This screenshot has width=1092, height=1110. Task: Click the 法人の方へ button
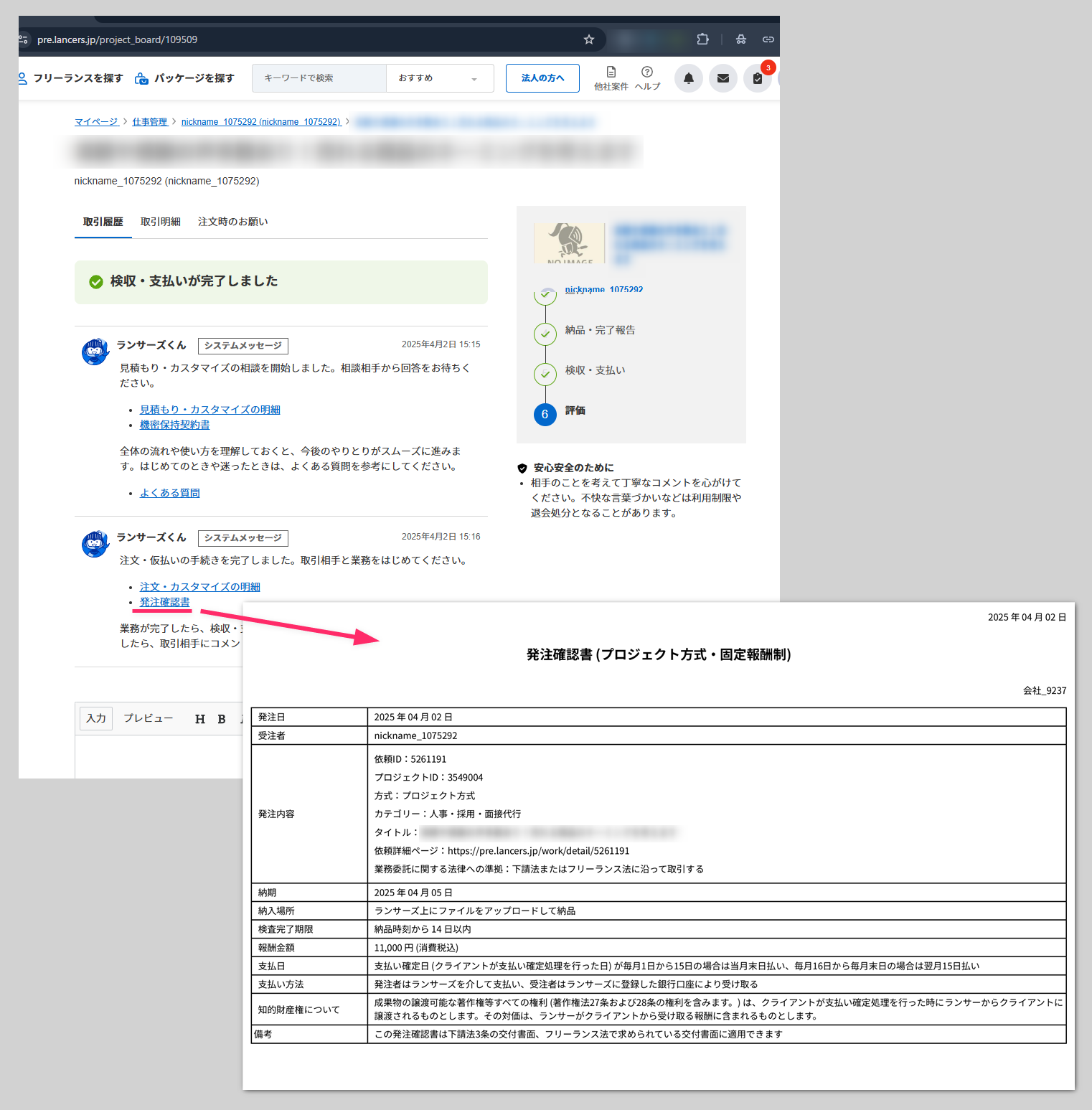542,78
